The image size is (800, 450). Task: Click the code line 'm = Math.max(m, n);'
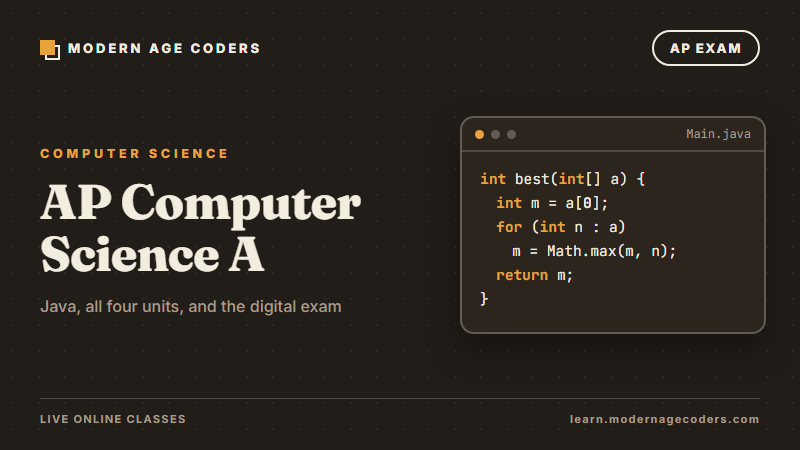pyautogui.click(x=594, y=251)
